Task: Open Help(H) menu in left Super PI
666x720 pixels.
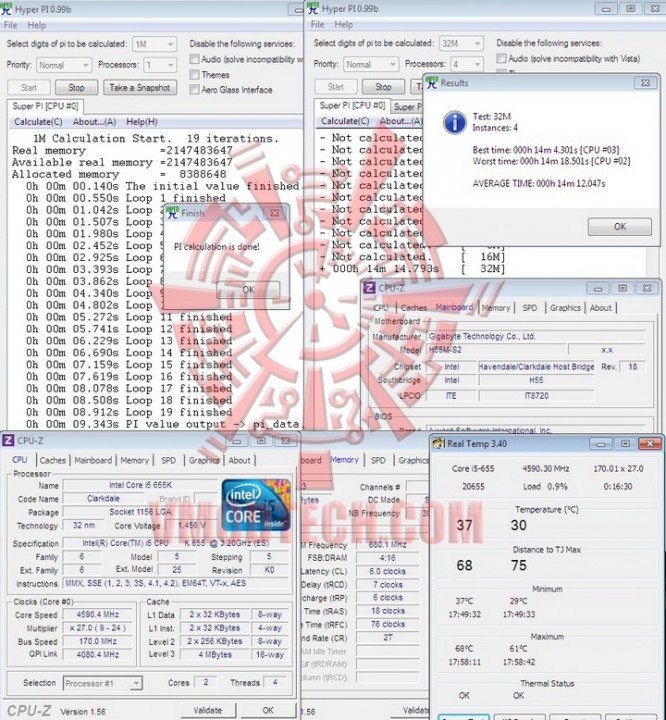Action: coord(141,122)
